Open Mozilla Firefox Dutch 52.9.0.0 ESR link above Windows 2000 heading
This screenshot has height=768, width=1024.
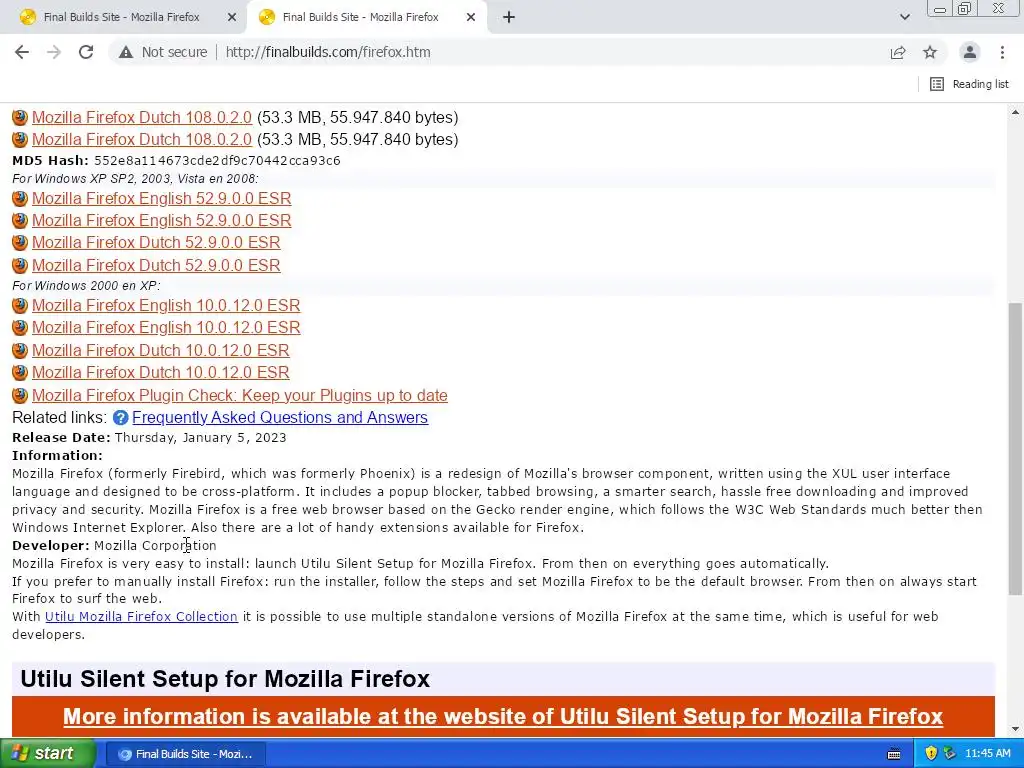[156, 264]
